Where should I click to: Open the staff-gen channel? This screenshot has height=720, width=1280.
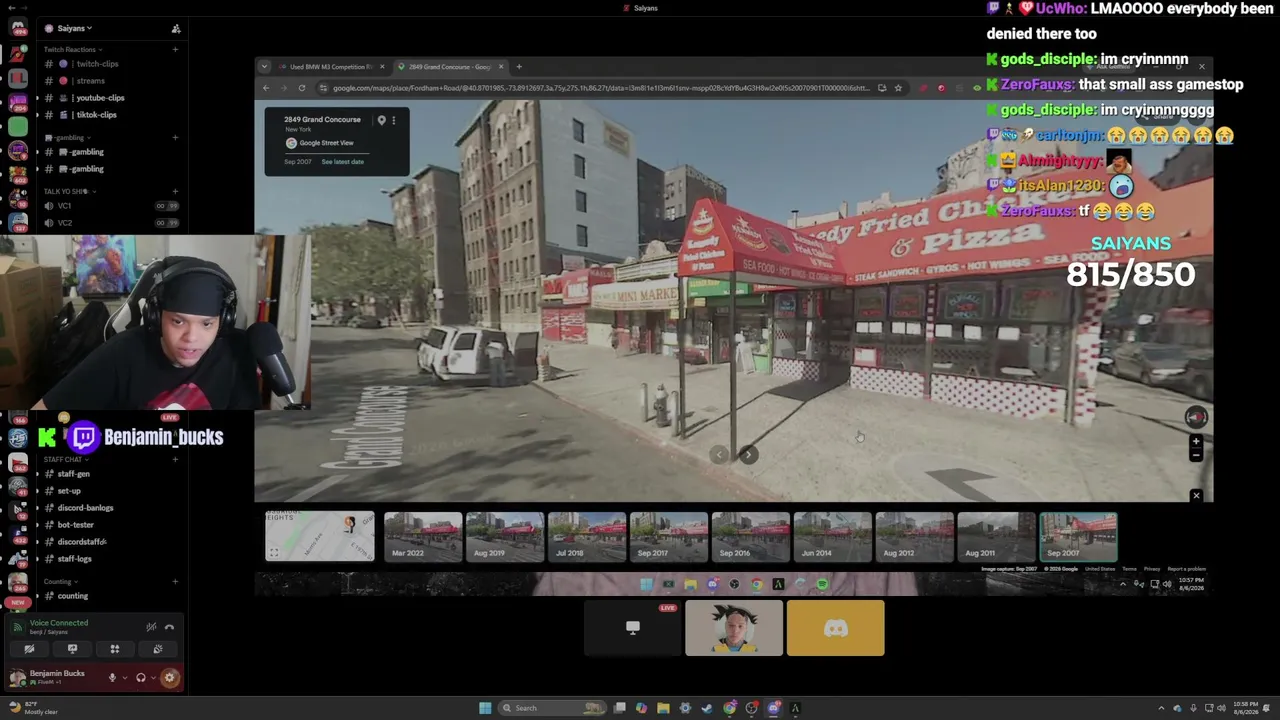click(110, 474)
